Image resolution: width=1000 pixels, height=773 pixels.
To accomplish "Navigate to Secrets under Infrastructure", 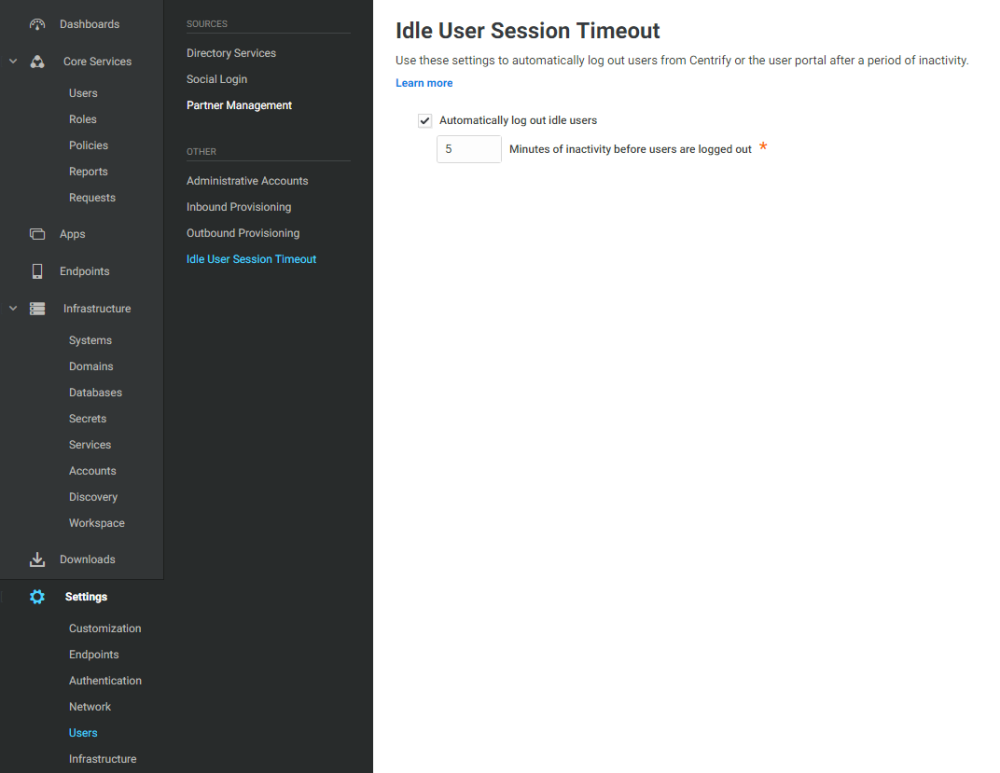I will 87,419.
